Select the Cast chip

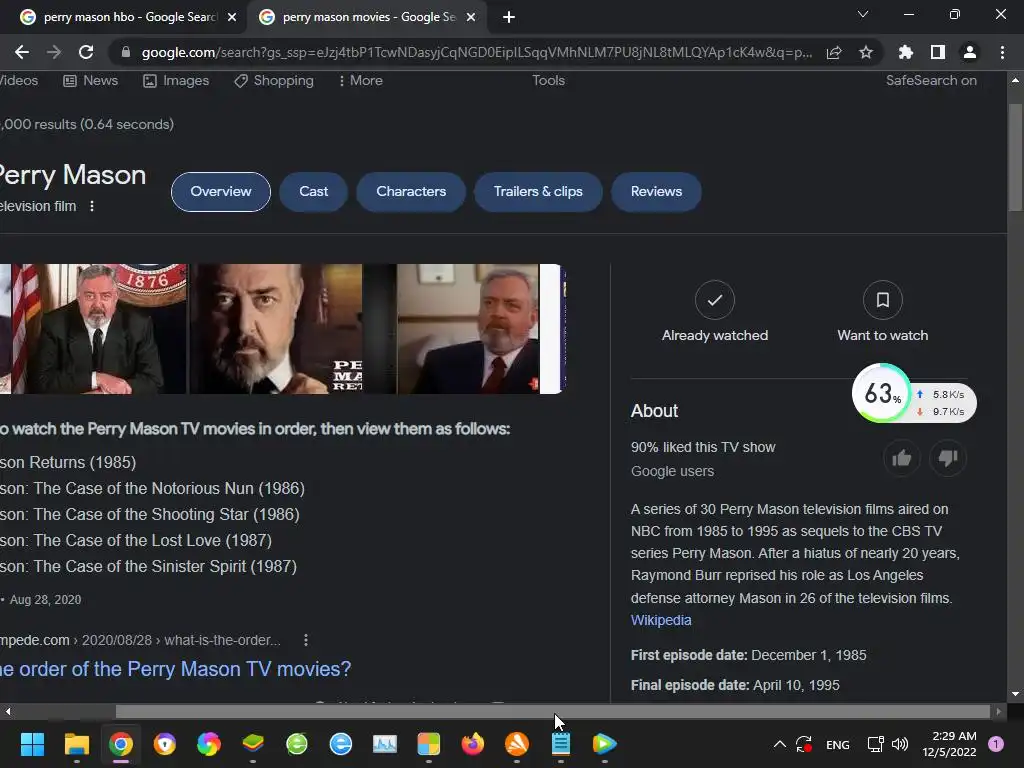pyautogui.click(x=313, y=192)
